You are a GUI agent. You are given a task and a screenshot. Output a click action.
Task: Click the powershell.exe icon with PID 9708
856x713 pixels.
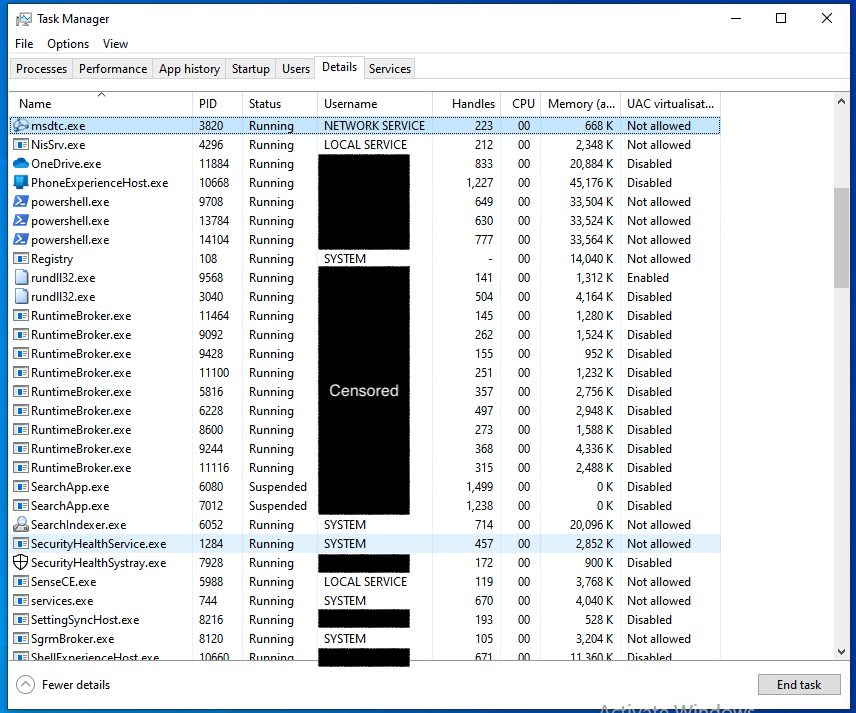click(x=21, y=202)
